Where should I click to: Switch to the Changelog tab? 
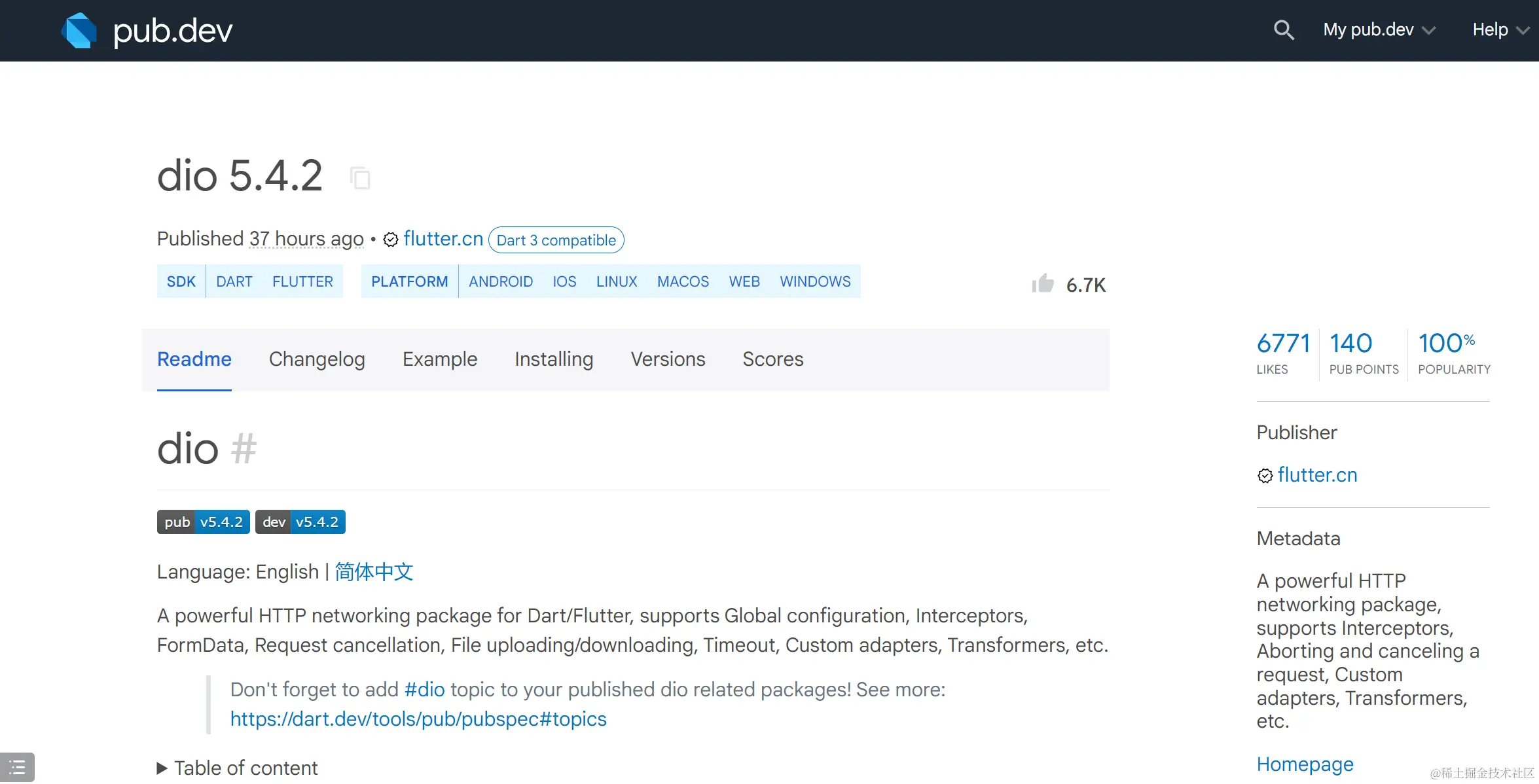tap(317, 359)
